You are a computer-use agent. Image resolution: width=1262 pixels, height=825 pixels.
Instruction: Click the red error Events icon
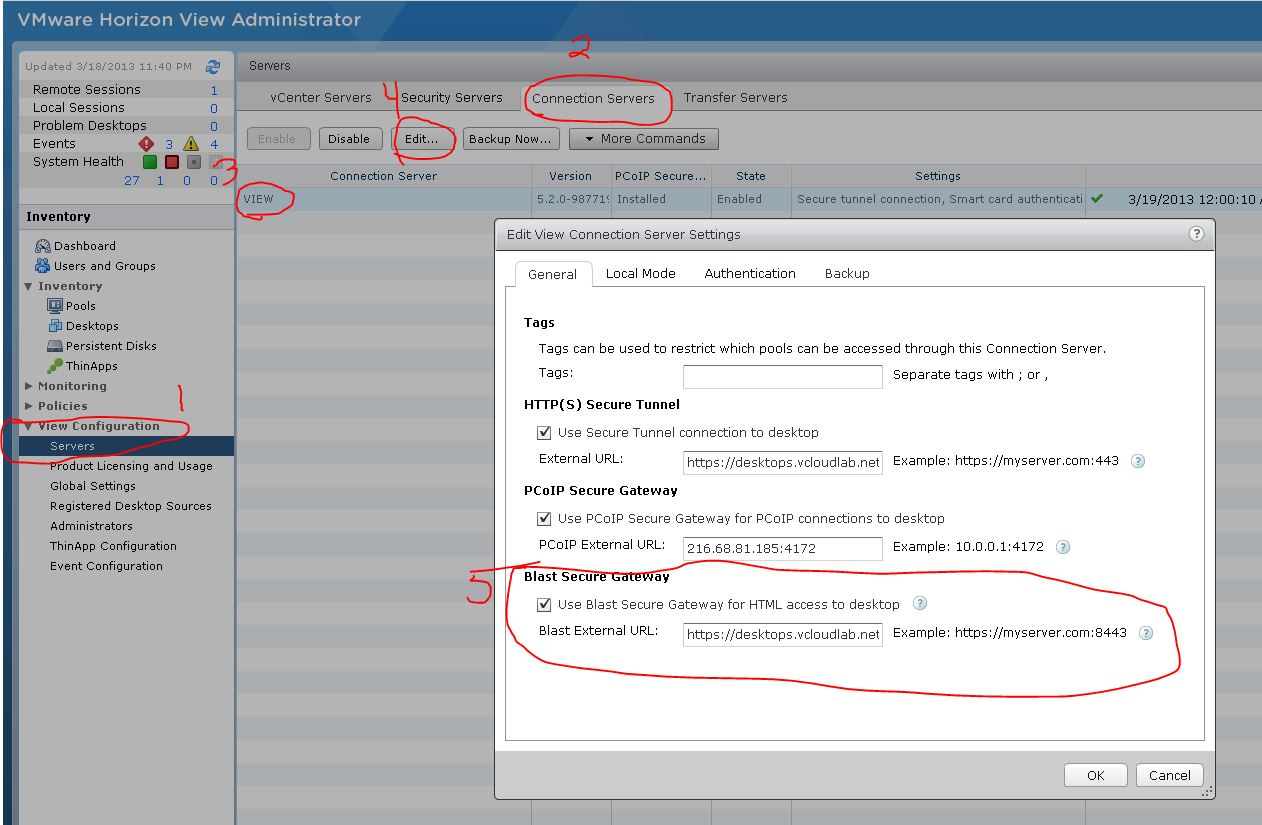pos(145,144)
